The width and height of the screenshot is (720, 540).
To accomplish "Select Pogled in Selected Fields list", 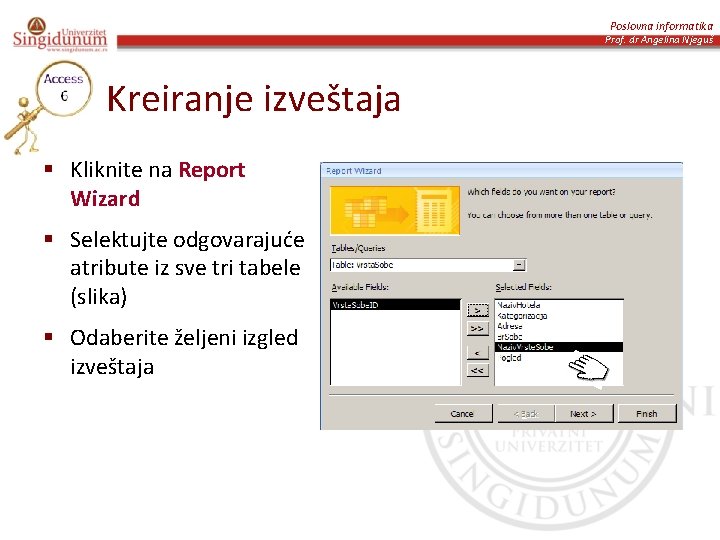I will (559, 358).
